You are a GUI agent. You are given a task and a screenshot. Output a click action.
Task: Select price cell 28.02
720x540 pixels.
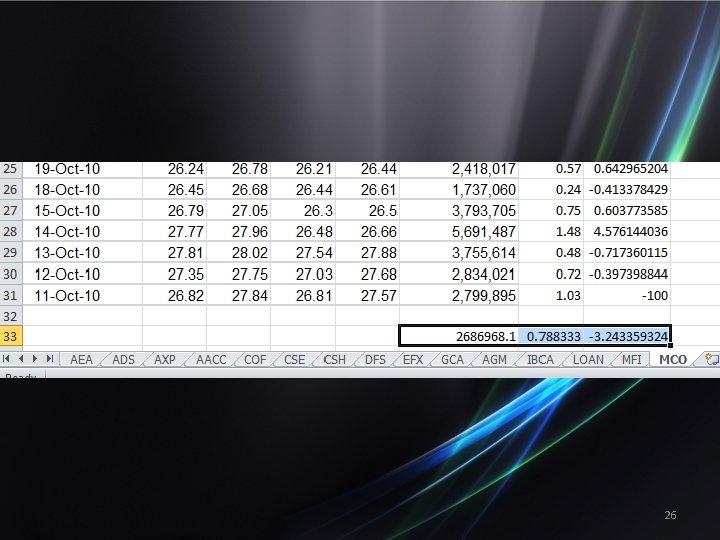[239, 253]
